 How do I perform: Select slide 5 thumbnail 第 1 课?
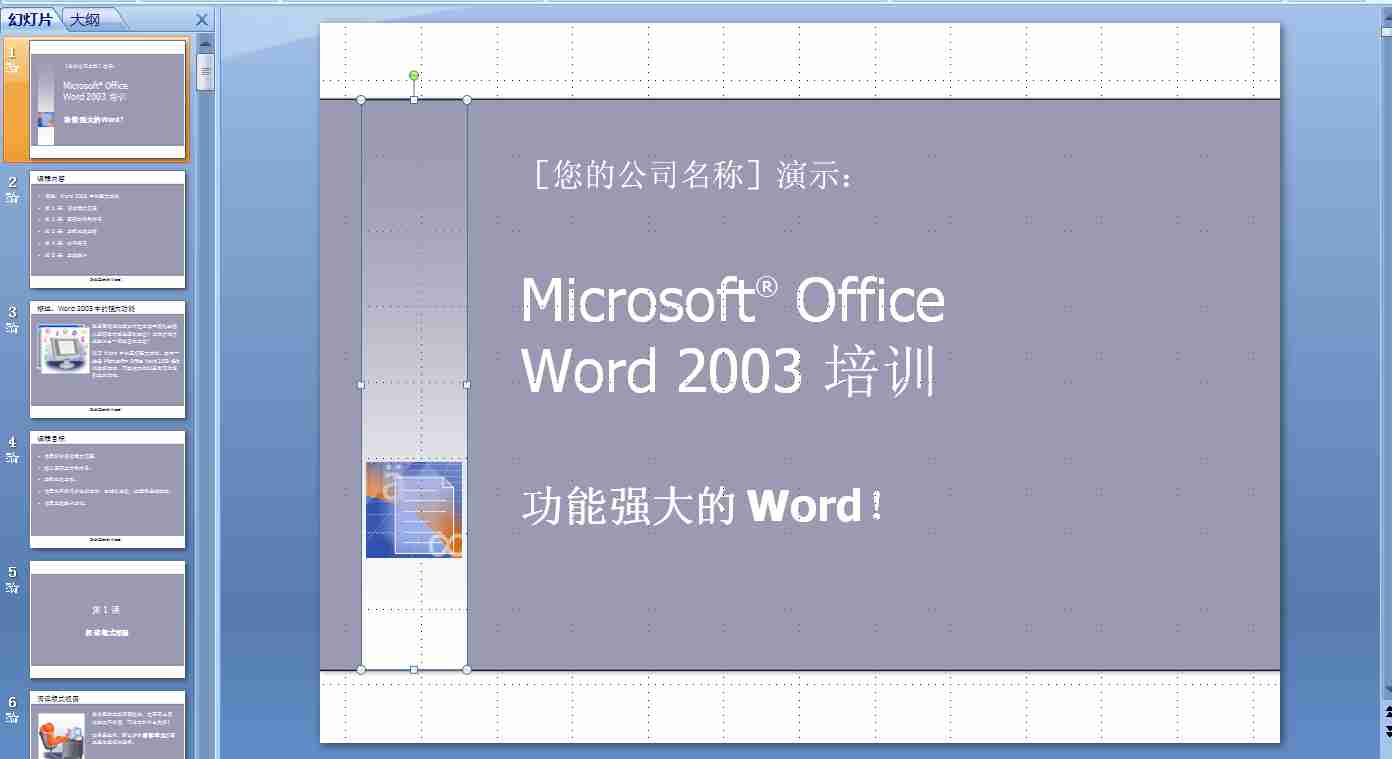click(108, 619)
